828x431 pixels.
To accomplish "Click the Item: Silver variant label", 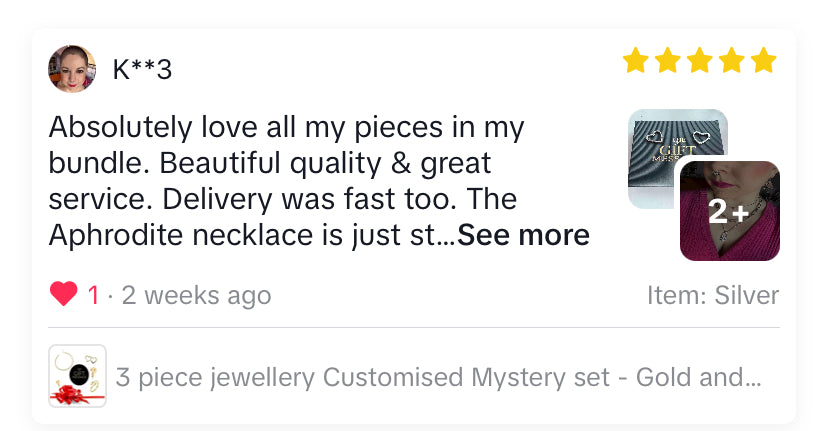I will 713,295.
